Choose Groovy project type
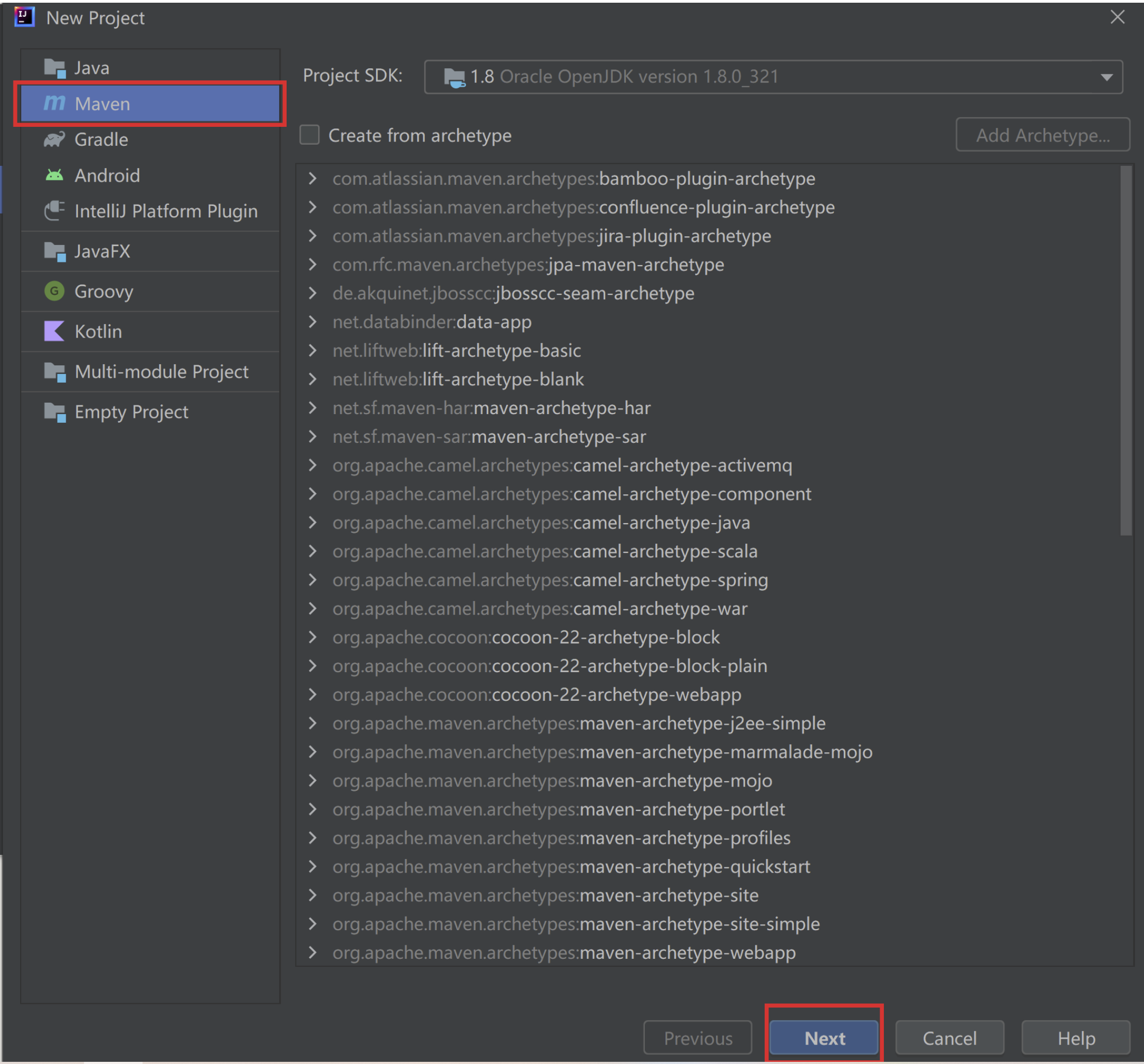This screenshot has height=1064, width=1144. click(x=150, y=291)
